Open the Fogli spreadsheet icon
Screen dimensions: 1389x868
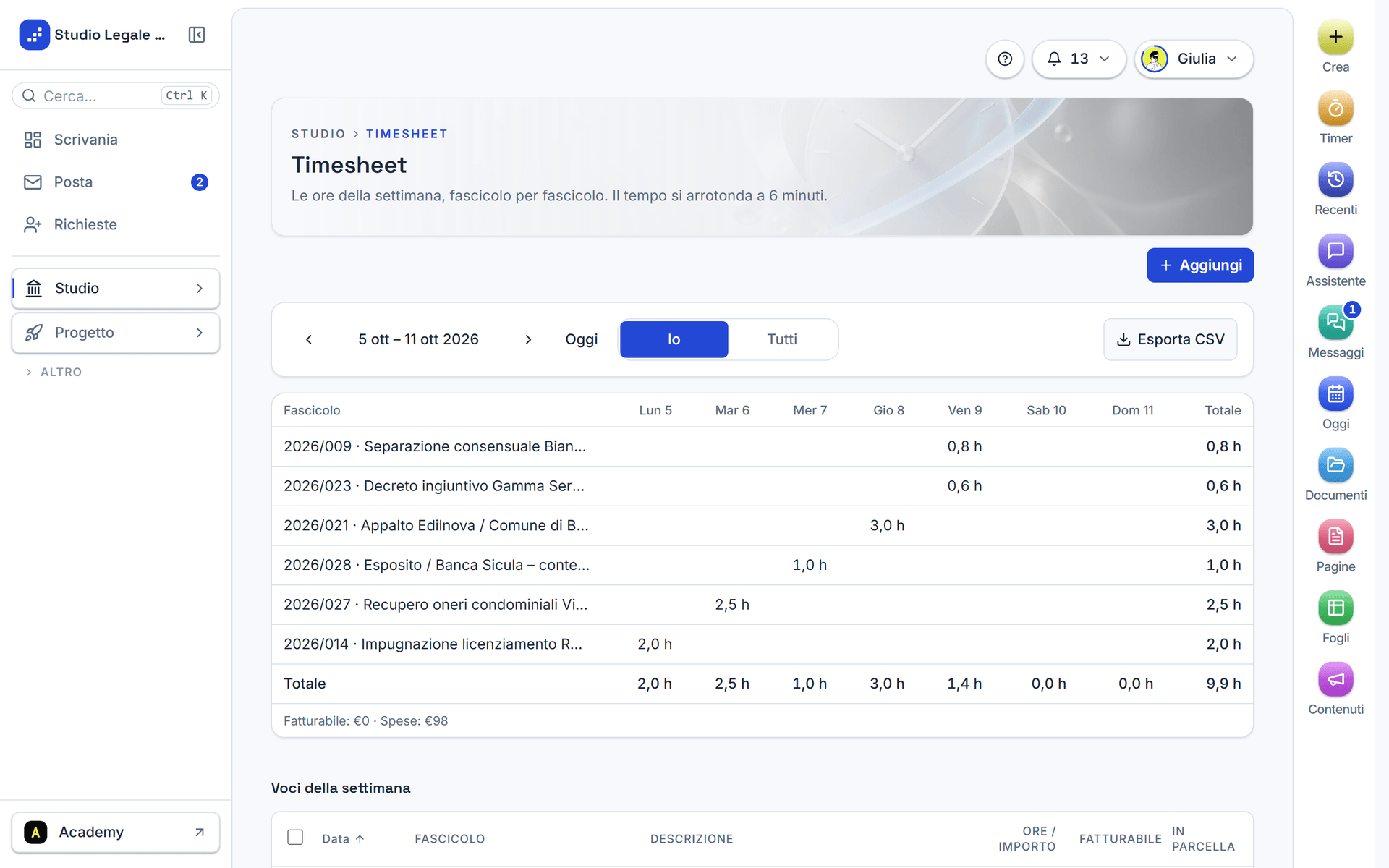point(1335,608)
